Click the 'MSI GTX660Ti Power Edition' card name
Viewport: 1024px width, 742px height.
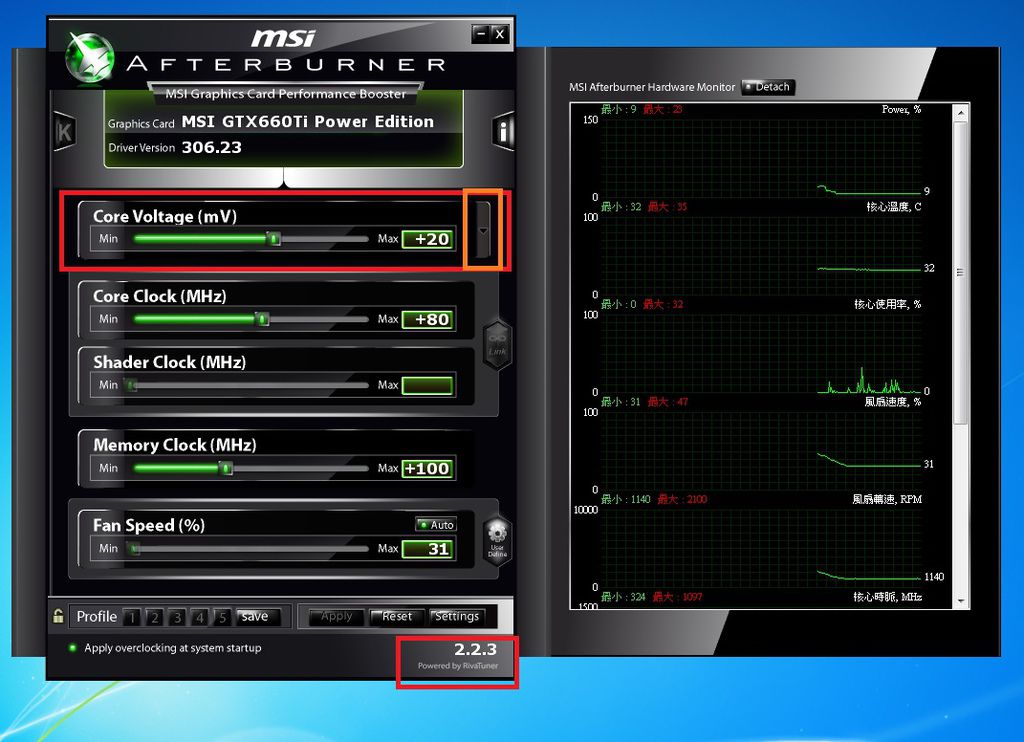tap(308, 121)
